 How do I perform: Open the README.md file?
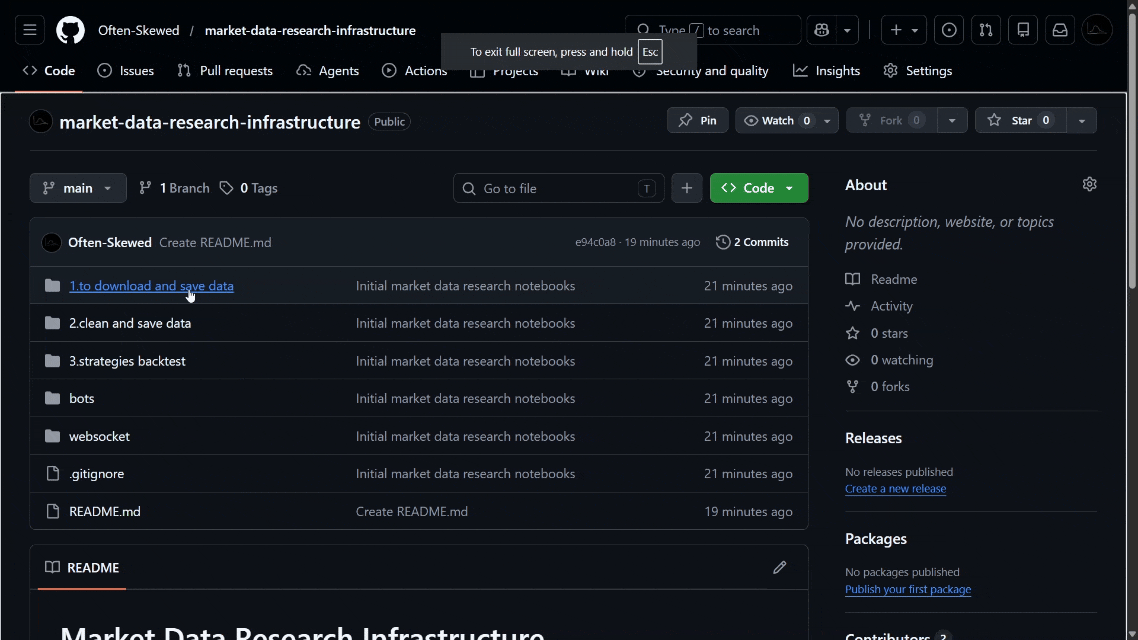point(105,511)
